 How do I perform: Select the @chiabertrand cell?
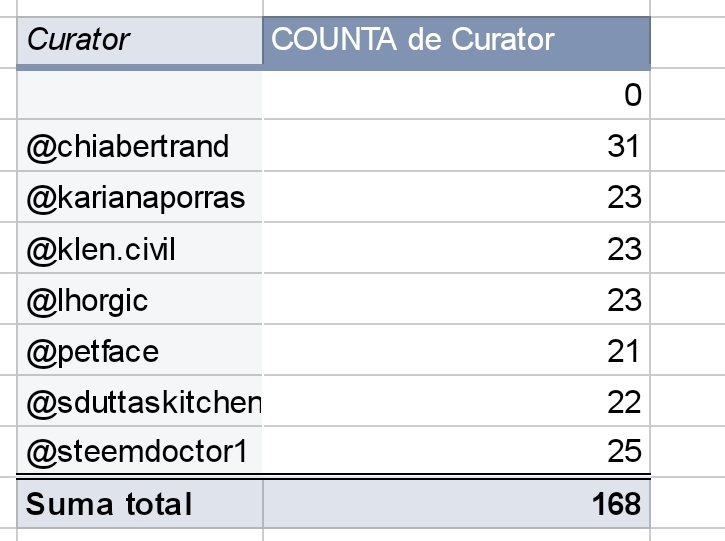point(140,146)
